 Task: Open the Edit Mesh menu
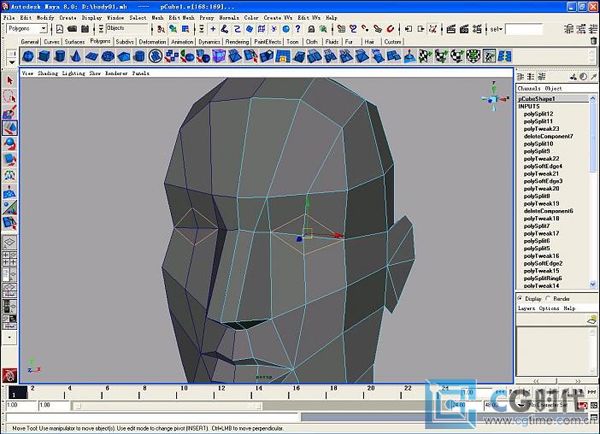[182, 18]
